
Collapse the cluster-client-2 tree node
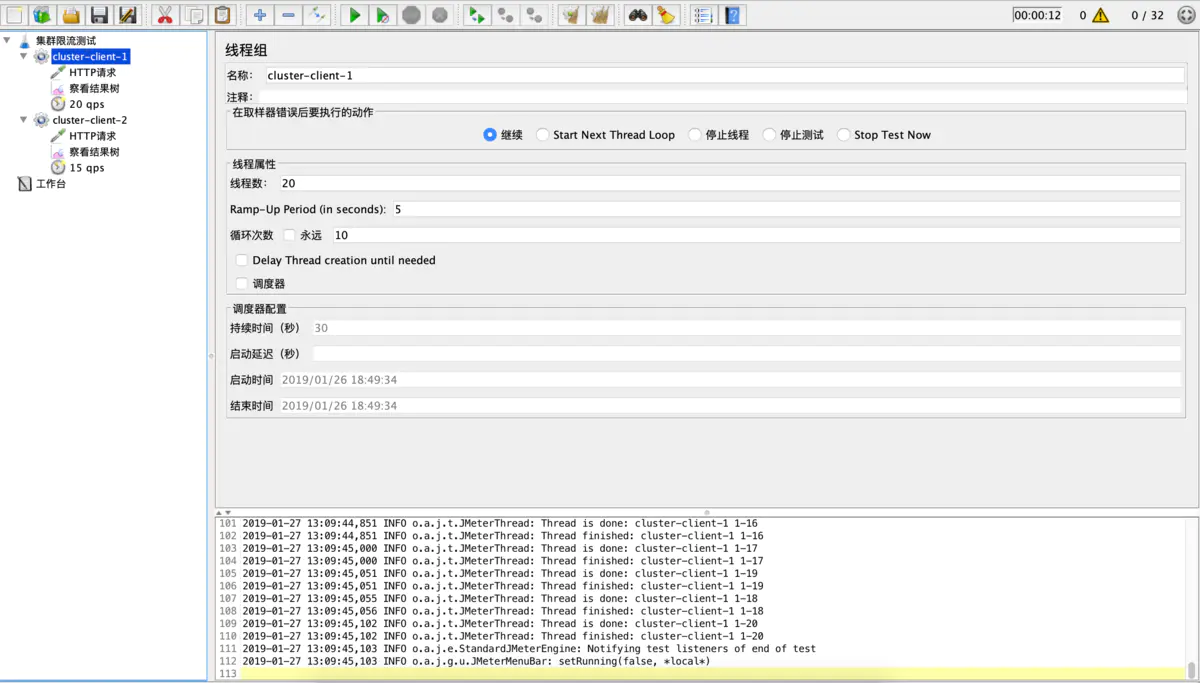[24, 120]
